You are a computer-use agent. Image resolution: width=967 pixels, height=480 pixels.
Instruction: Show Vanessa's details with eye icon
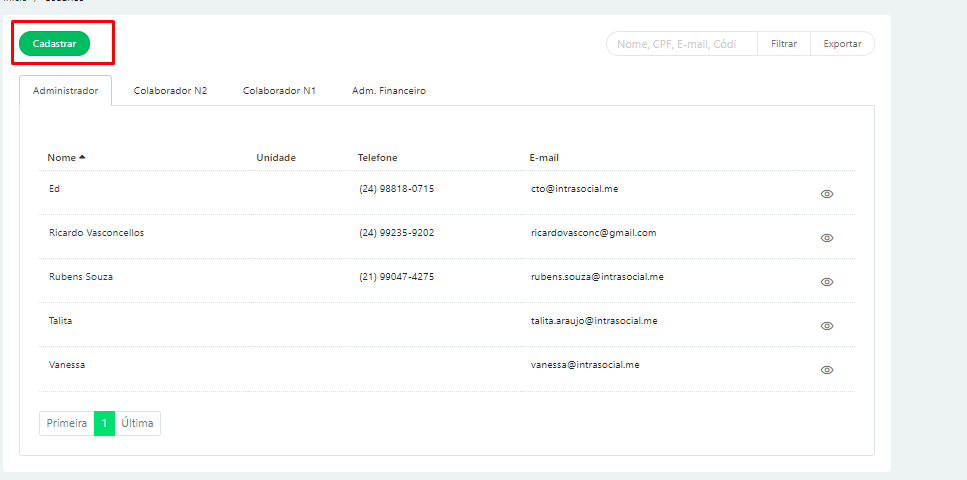[827, 370]
